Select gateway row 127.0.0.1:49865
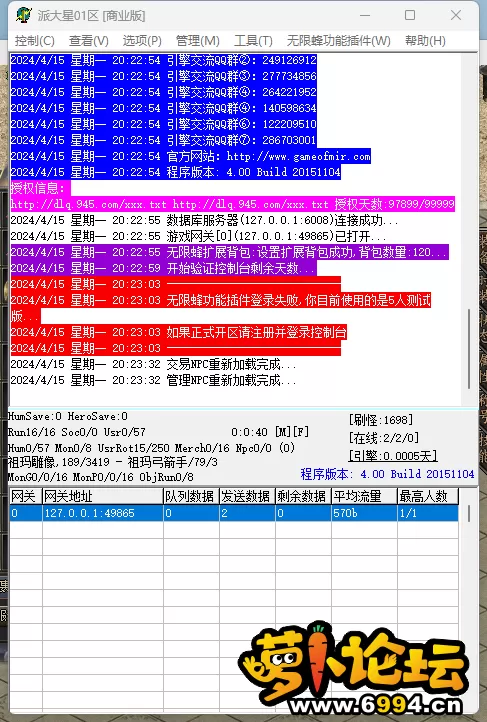The width and height of the screenshot is (487, 722). point(234,513)
